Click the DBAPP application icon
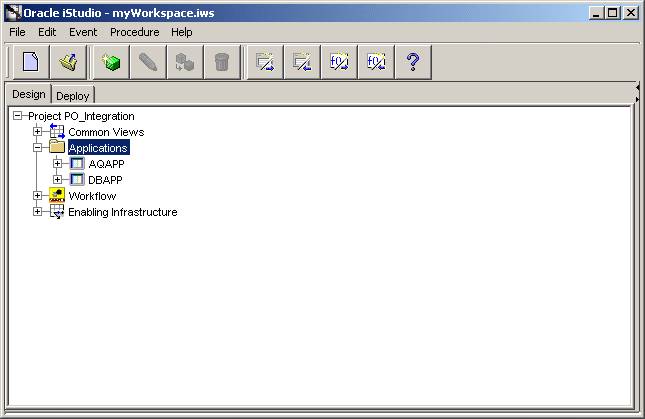Image resolution: width=645 pixels, height=419 pixels. pyautogui.click(x=77, y=180)
